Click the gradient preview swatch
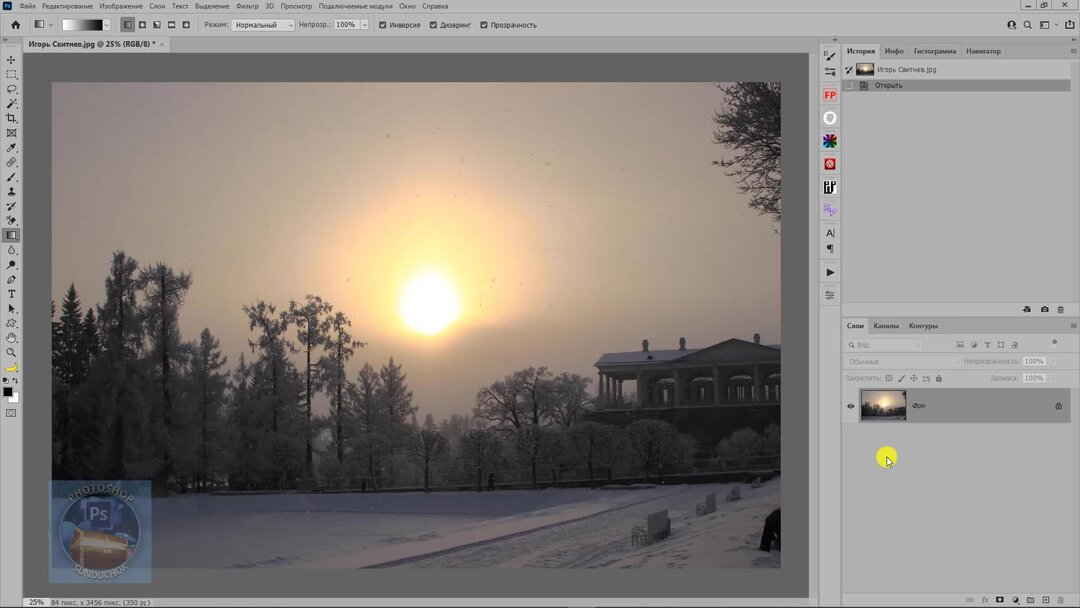 (82, 25)
